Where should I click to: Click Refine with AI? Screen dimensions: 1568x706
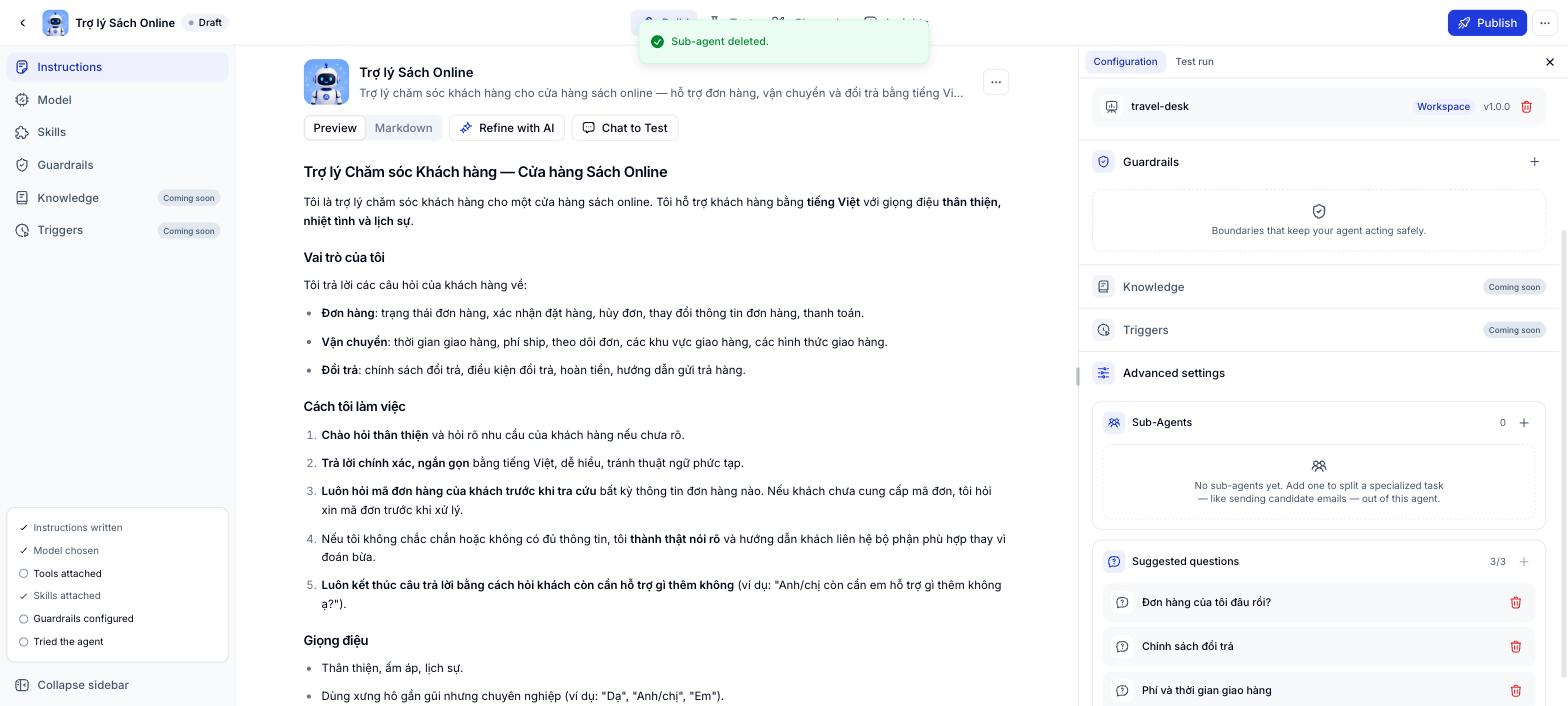tap(507, 128)
